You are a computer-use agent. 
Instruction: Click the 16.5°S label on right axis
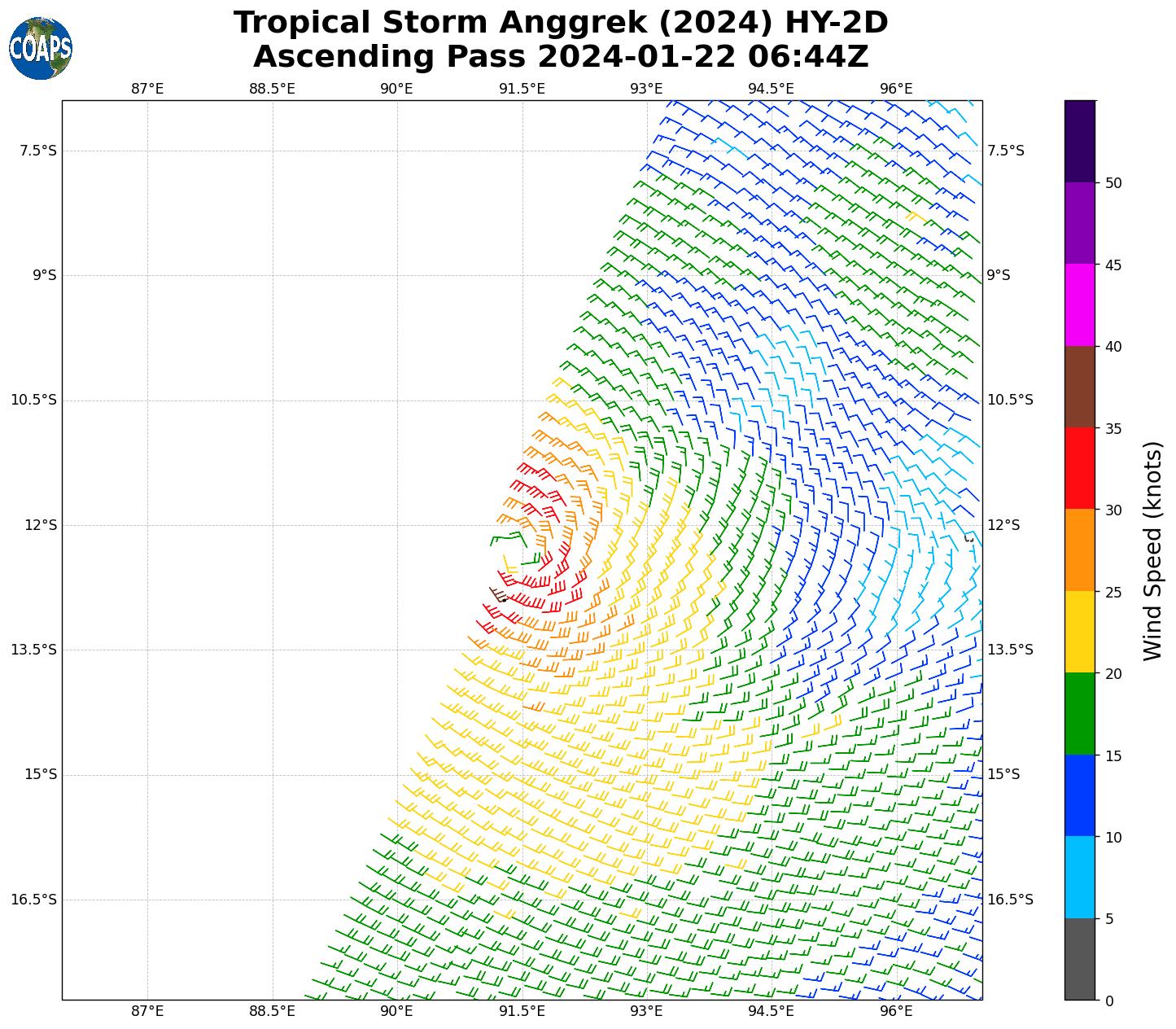click(x=1010, y=900)
